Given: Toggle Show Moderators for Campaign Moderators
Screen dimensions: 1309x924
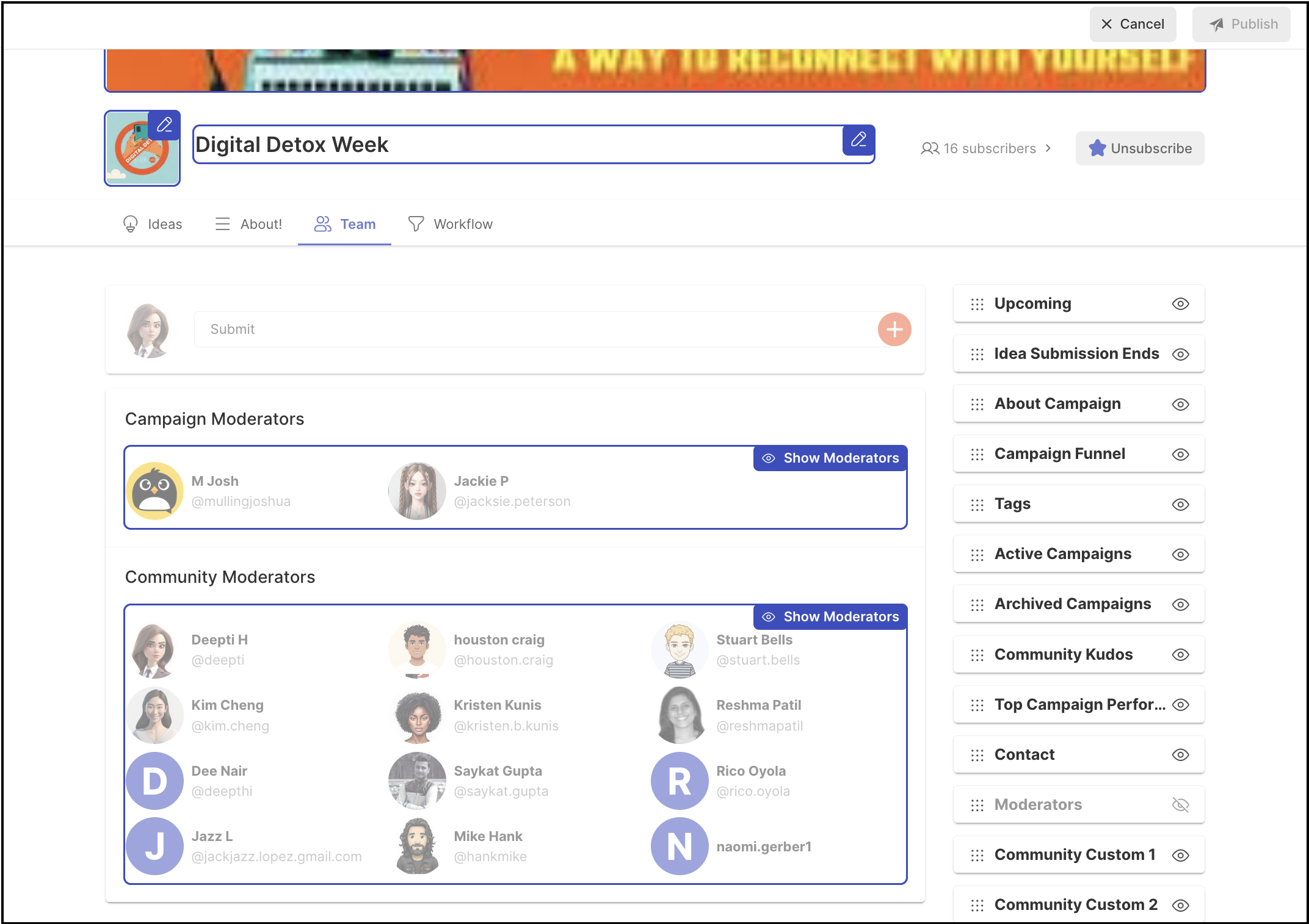Looking at the screenshot, I should point(830,458).
